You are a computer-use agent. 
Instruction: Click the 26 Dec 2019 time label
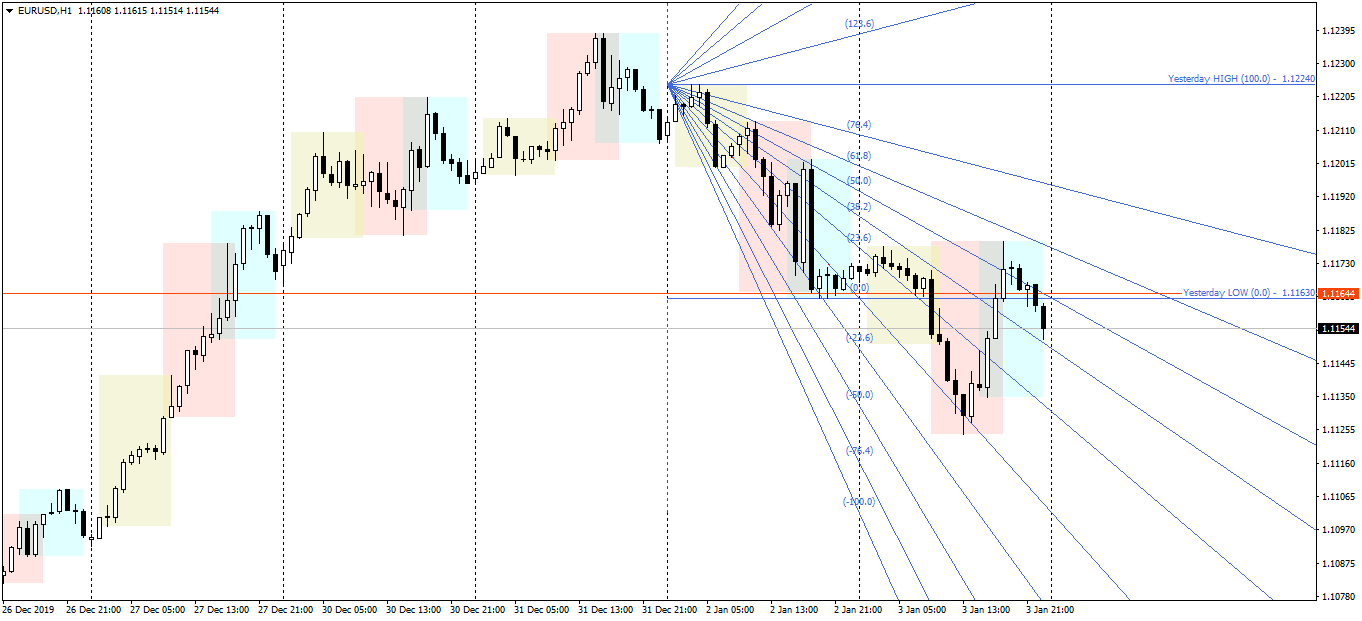27,609
